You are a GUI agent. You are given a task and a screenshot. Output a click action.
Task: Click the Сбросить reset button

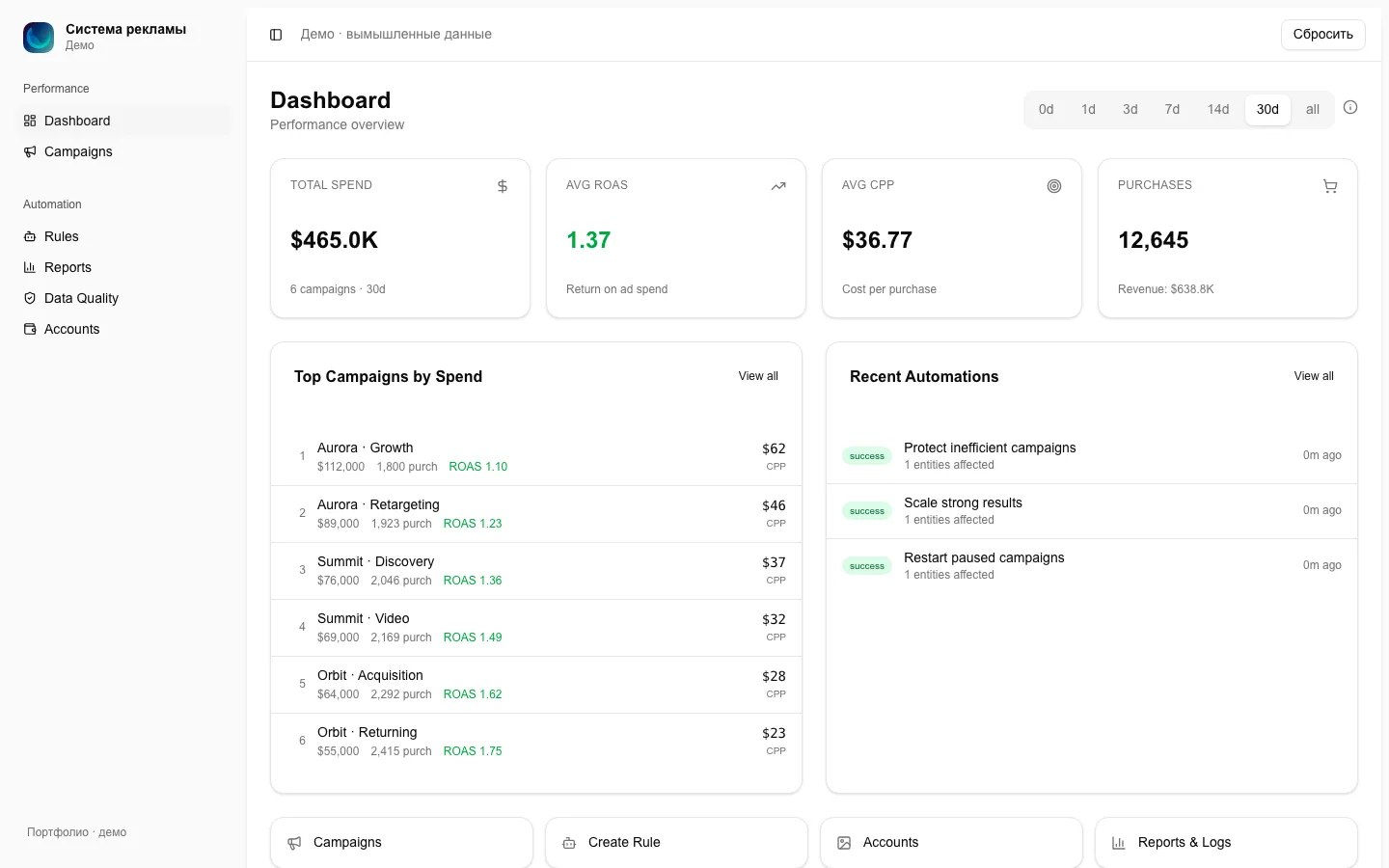(x=1322, y=34)
